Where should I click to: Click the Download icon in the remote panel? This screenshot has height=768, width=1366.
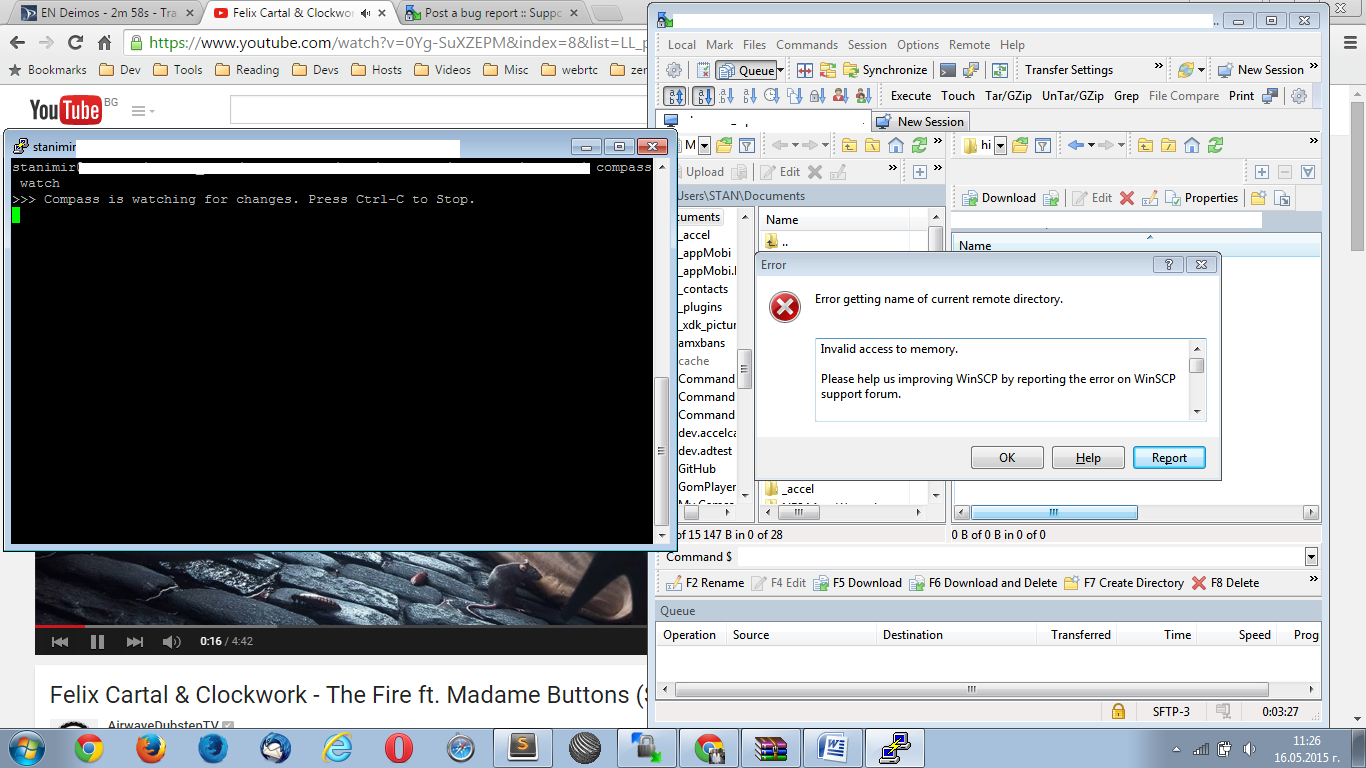(x=969, y=197)
